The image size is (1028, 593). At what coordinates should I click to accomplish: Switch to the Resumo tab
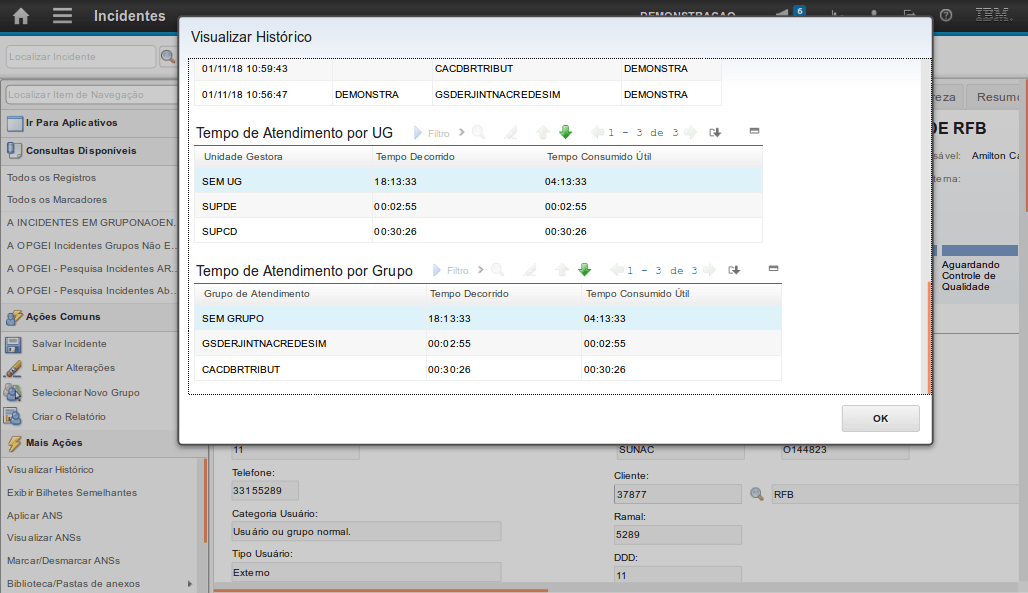995,97
